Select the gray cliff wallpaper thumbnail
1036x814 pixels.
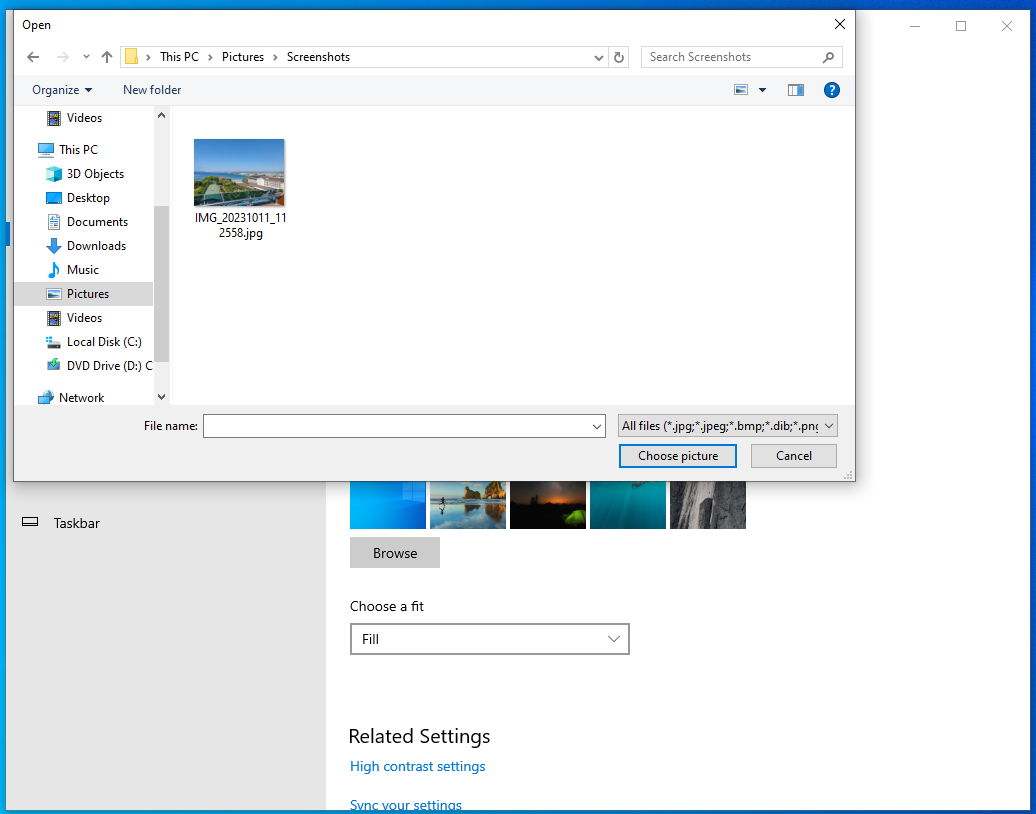pyautogui.click(x=708, y=505)
